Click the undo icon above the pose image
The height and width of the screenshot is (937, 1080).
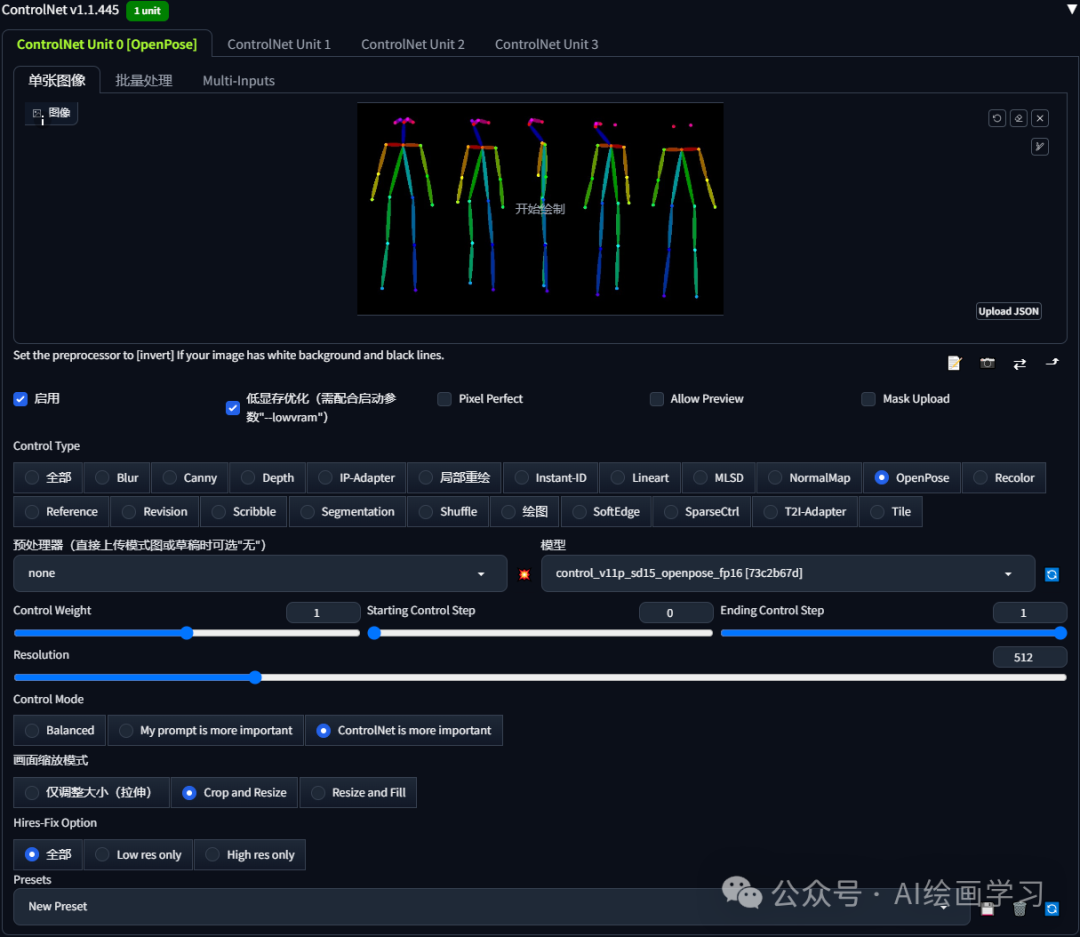click(997, 119)
